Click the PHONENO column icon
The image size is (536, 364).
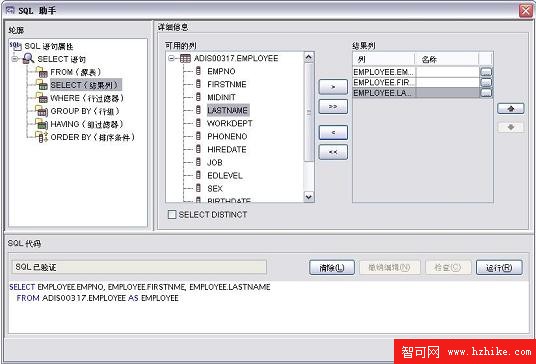tap(198, 136)
